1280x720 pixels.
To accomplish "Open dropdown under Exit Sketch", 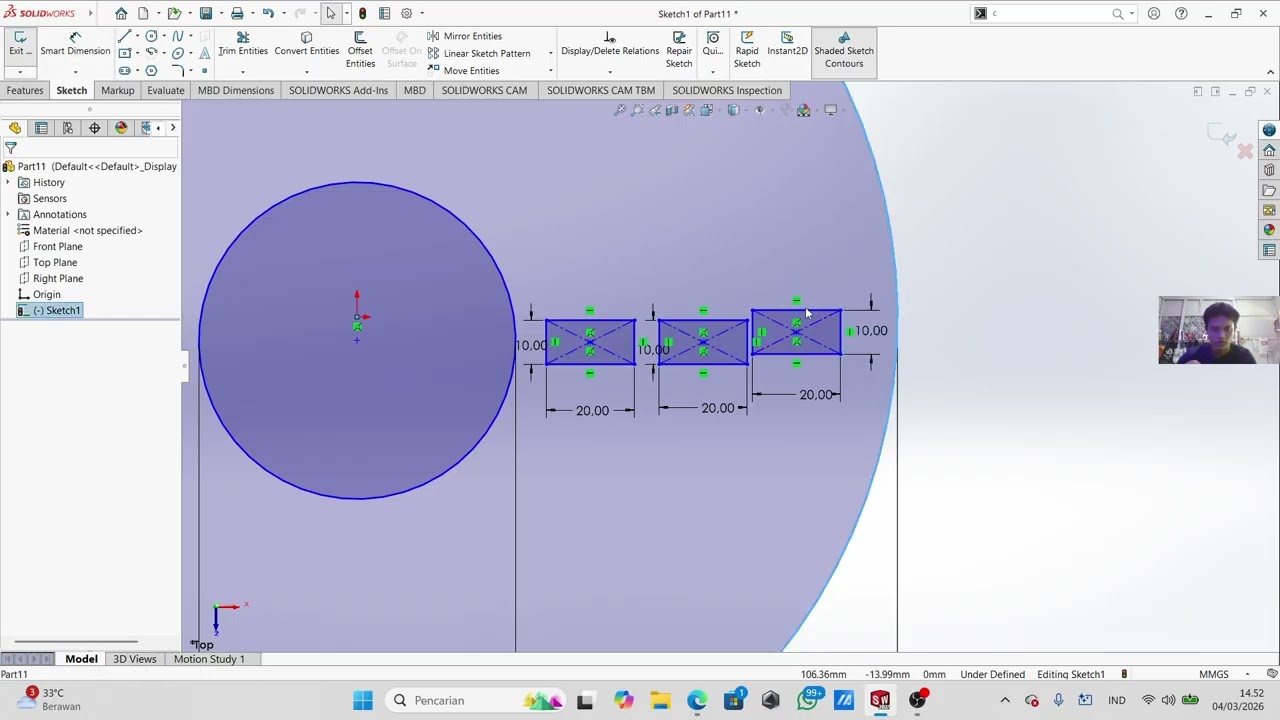I will pos(19,71).
